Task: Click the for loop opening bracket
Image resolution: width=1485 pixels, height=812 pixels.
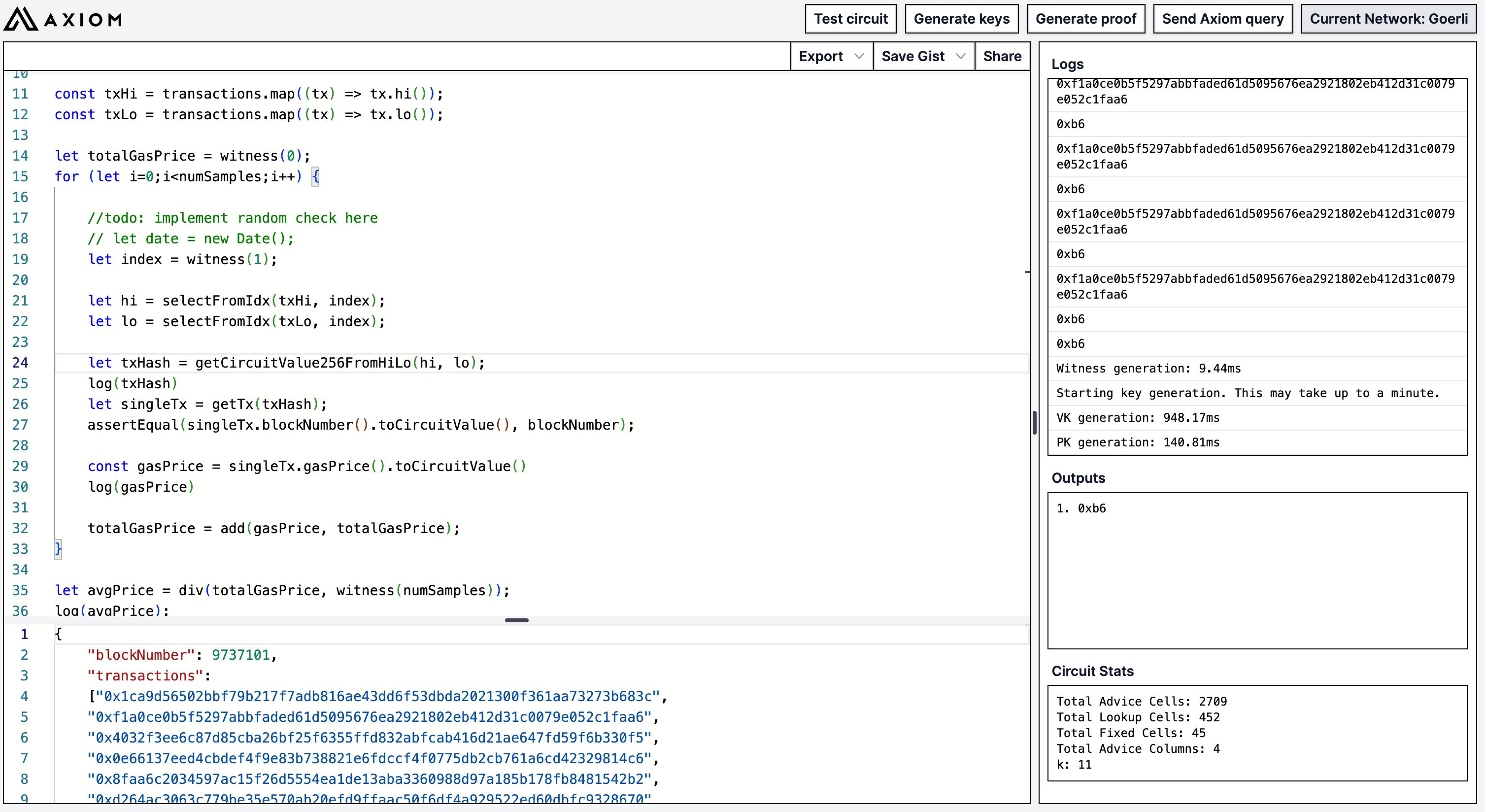Action: (315, 176)
